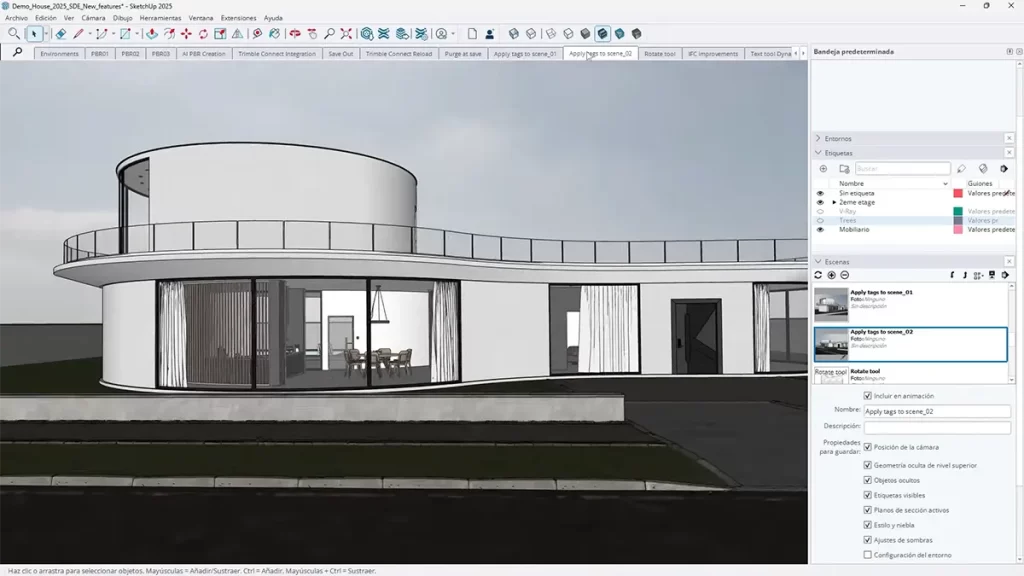Add a new scene using the plus icon

coord(831,275)
